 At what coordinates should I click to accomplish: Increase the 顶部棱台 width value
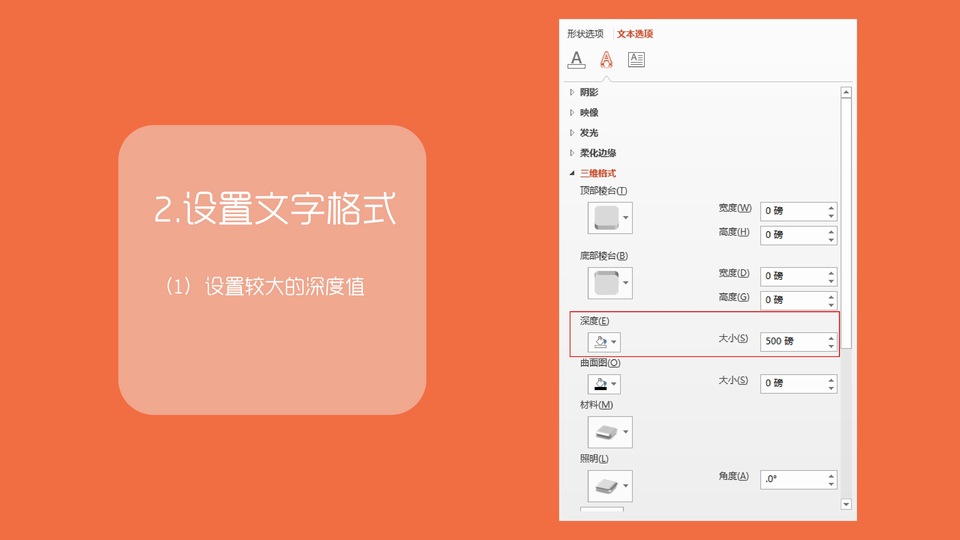pyautogui.click(x=831, y=207)
